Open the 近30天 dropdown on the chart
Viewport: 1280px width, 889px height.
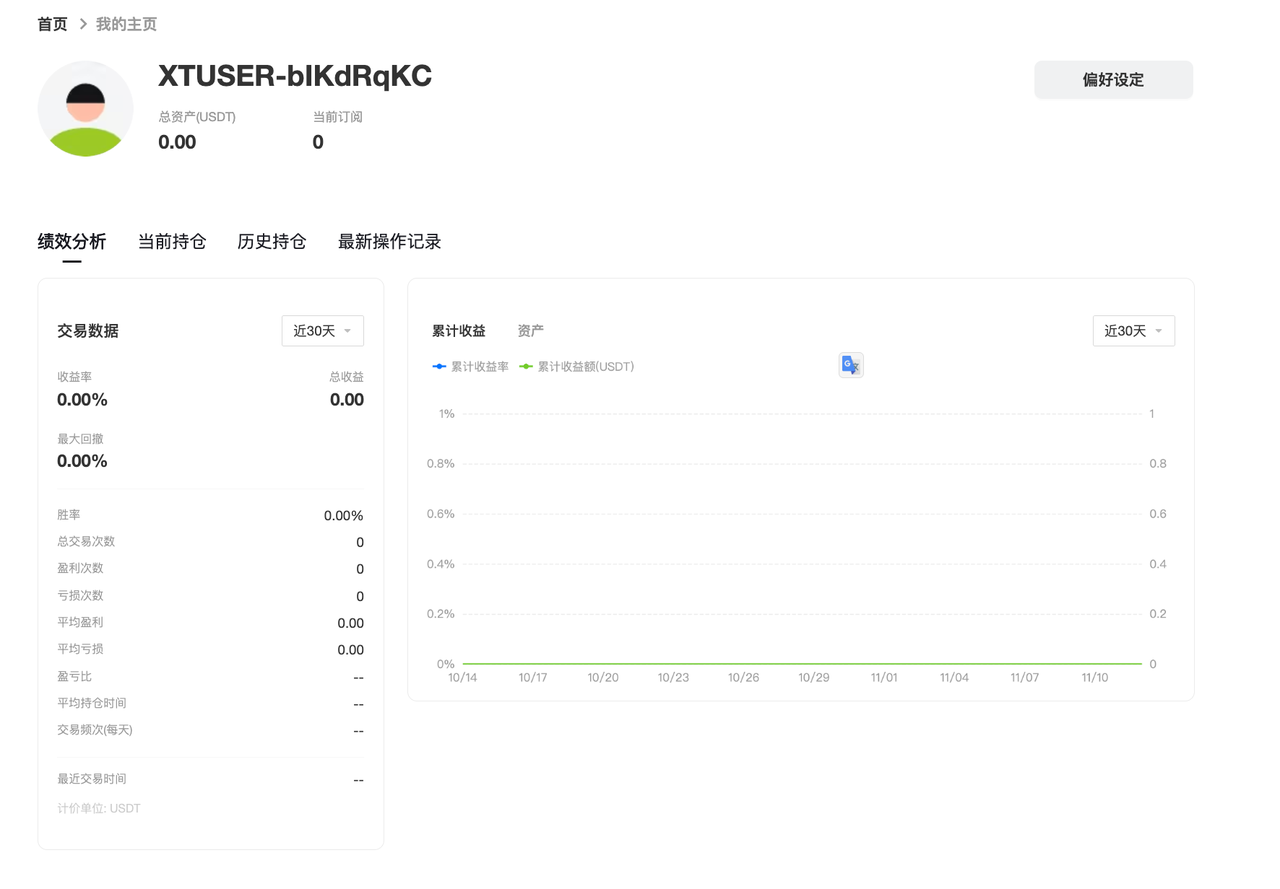pyautogui.click(x=1133, y=331)
